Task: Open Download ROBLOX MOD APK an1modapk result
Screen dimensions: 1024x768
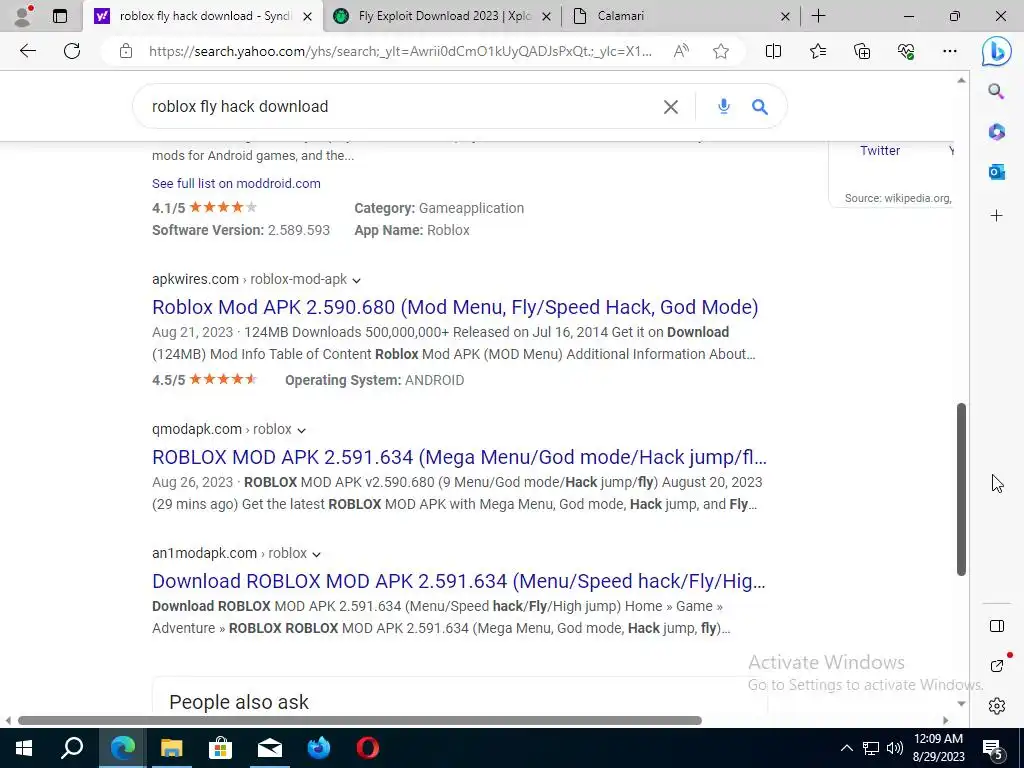Action: click(458, 581)
